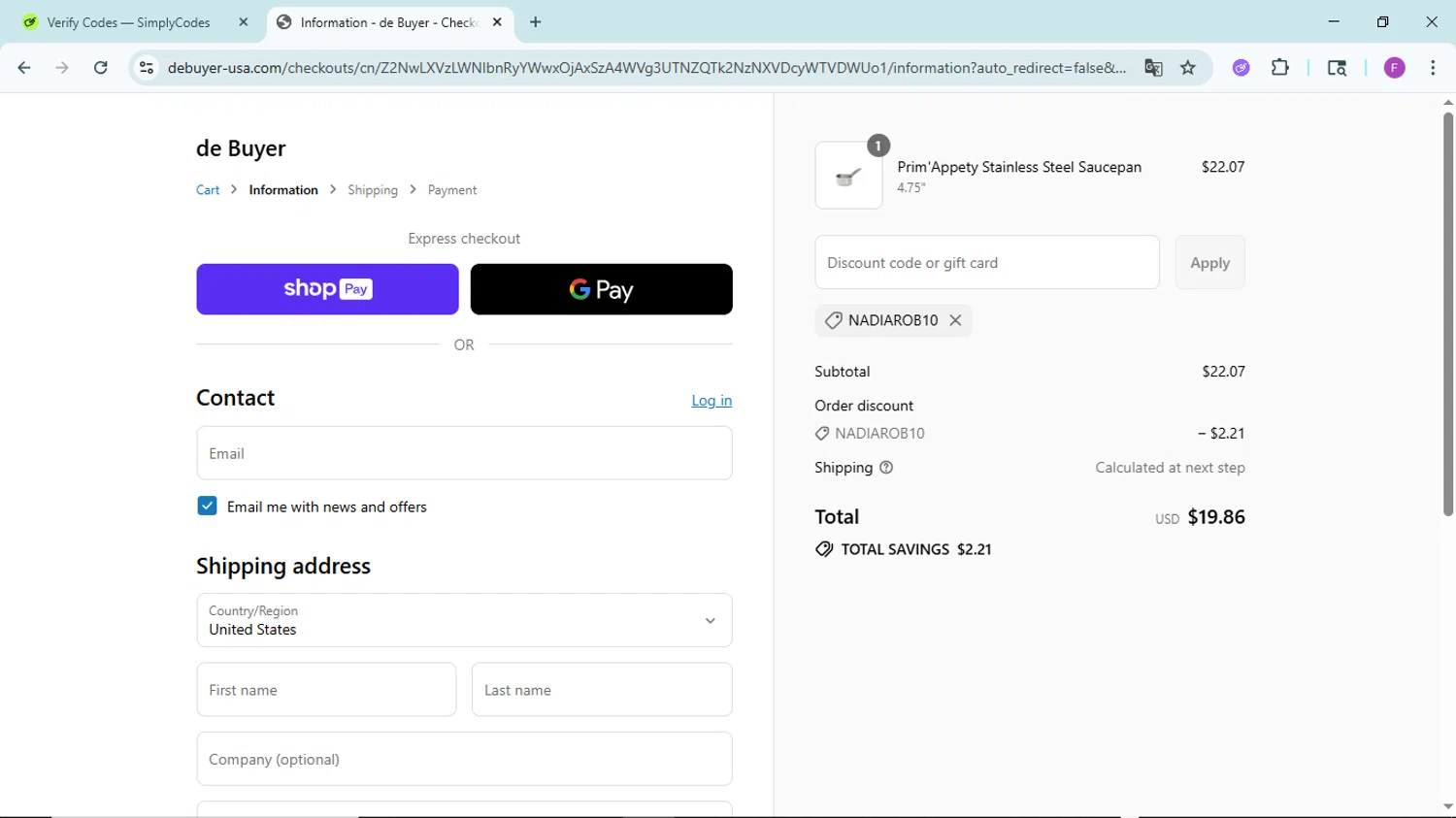Click the browser address bar URL
This screenshot has width=1456, height=818.
point(646,68)
